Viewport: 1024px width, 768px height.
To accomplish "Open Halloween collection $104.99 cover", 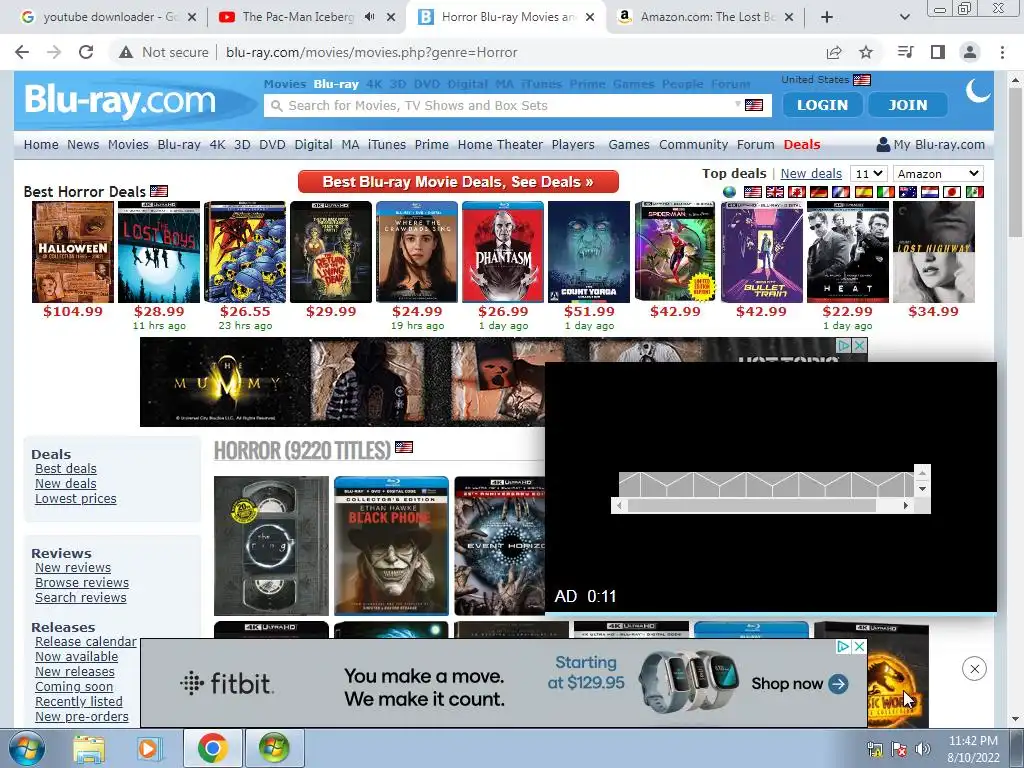I will [x=73, y=252].
